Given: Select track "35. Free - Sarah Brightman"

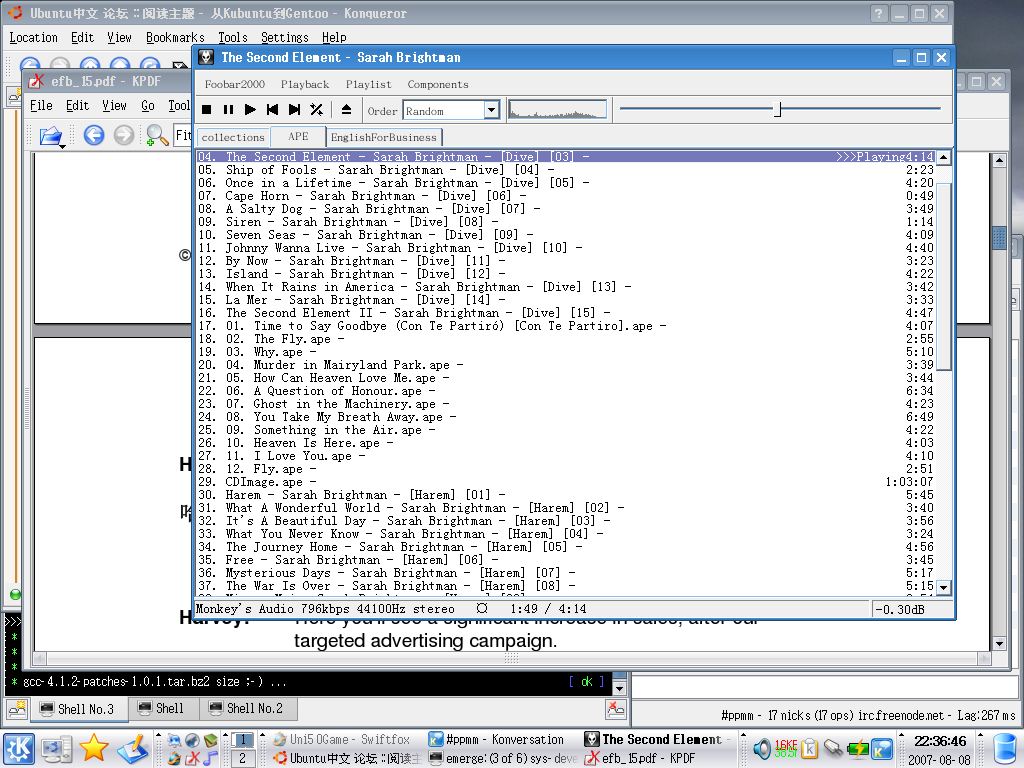Looking at the screenshot, I should (x=566, y=560).
